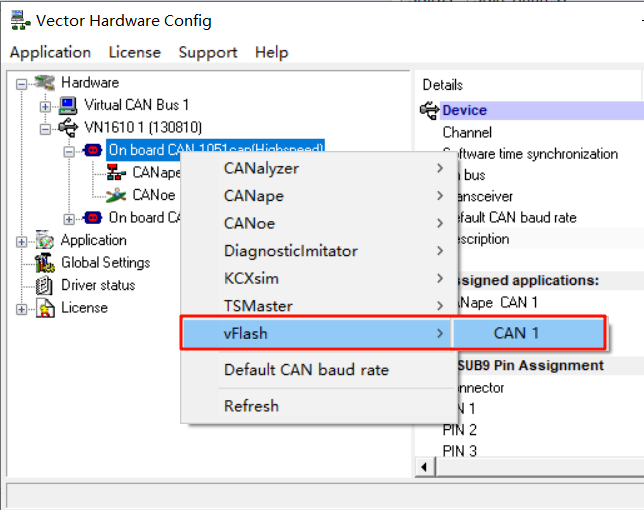The height and width of the screenshot is (510, 644).
Task: Choose vFlash in the context menu
Action: 316,333
